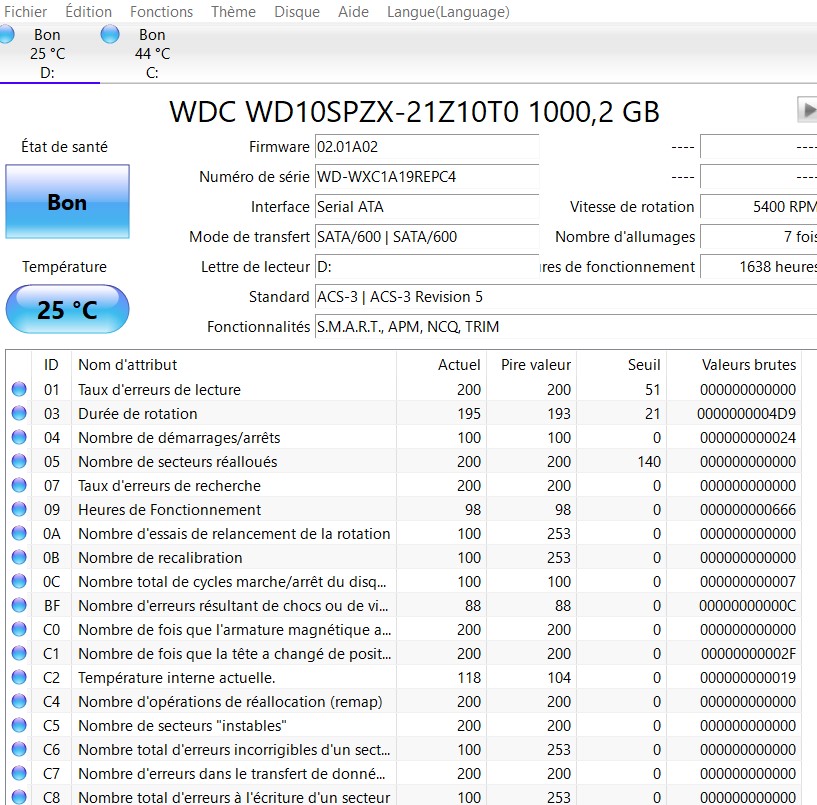Click status orb for attribute C5

click(19, 725)
